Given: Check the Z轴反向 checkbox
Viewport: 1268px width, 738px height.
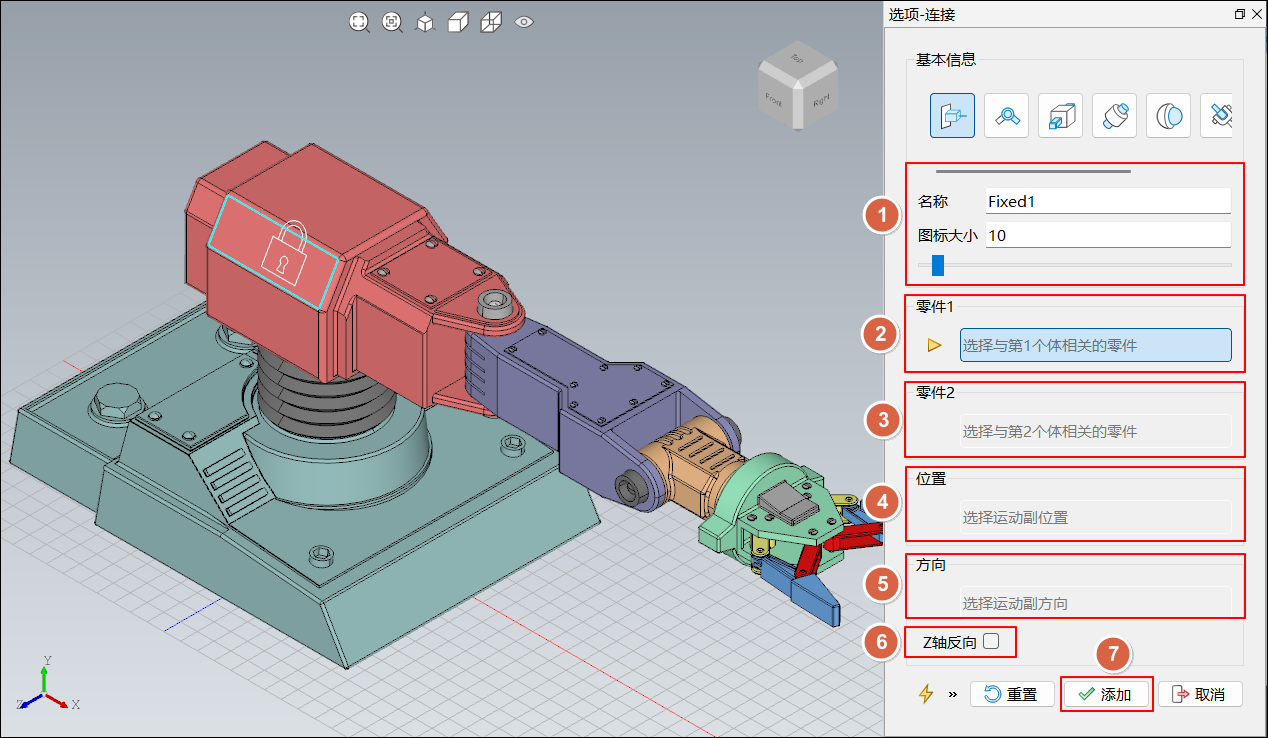Looking at the screenshot, I should 991,642.
